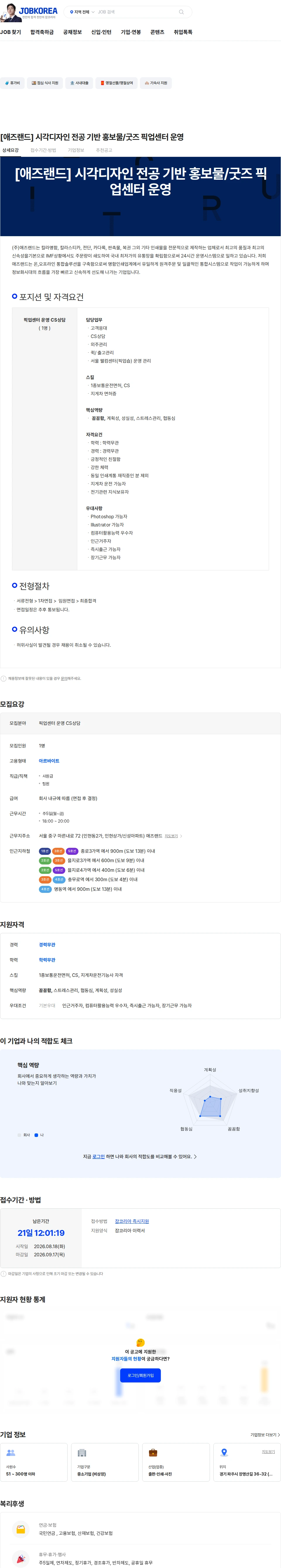This screenshot has width=281, height=1568.
Task: Open the JOB 찾기 menu
Action: point(10,32)
